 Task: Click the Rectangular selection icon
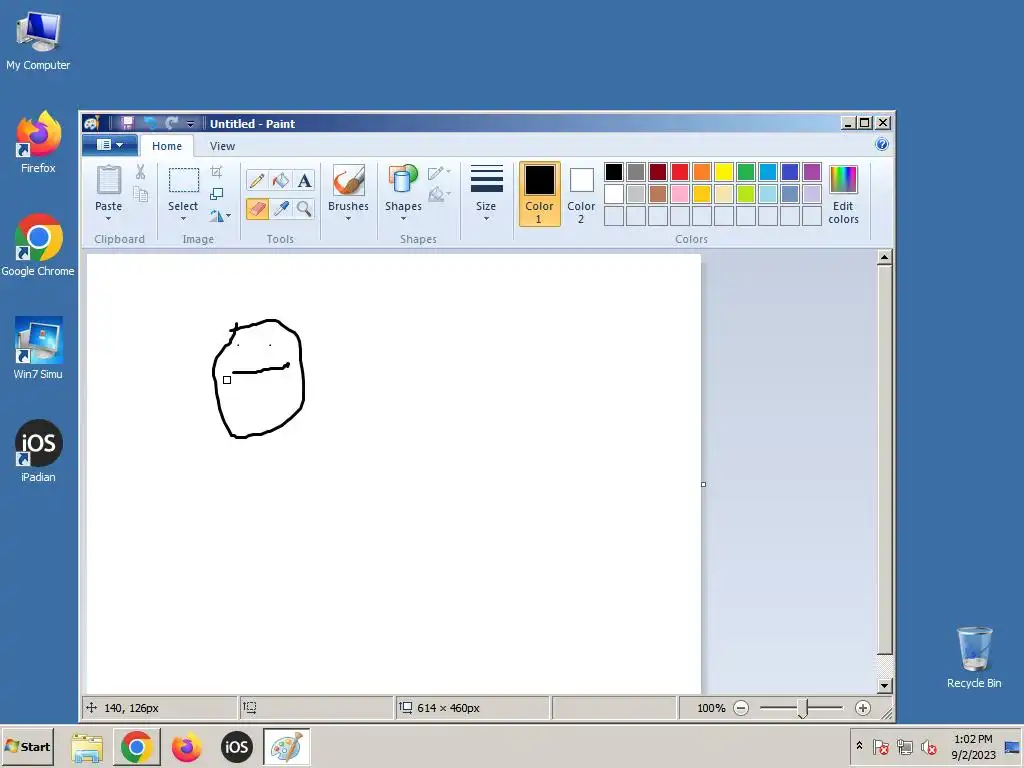(184, 180)
